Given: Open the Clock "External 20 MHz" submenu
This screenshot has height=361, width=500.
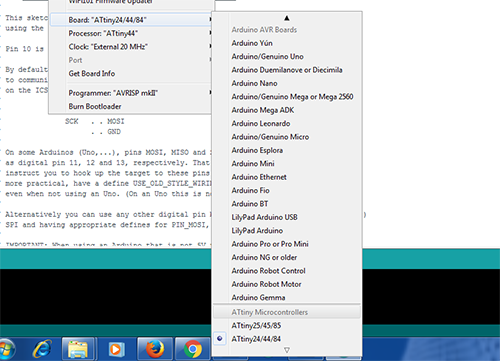Looking at the screenshot, I should click(131, 47).
